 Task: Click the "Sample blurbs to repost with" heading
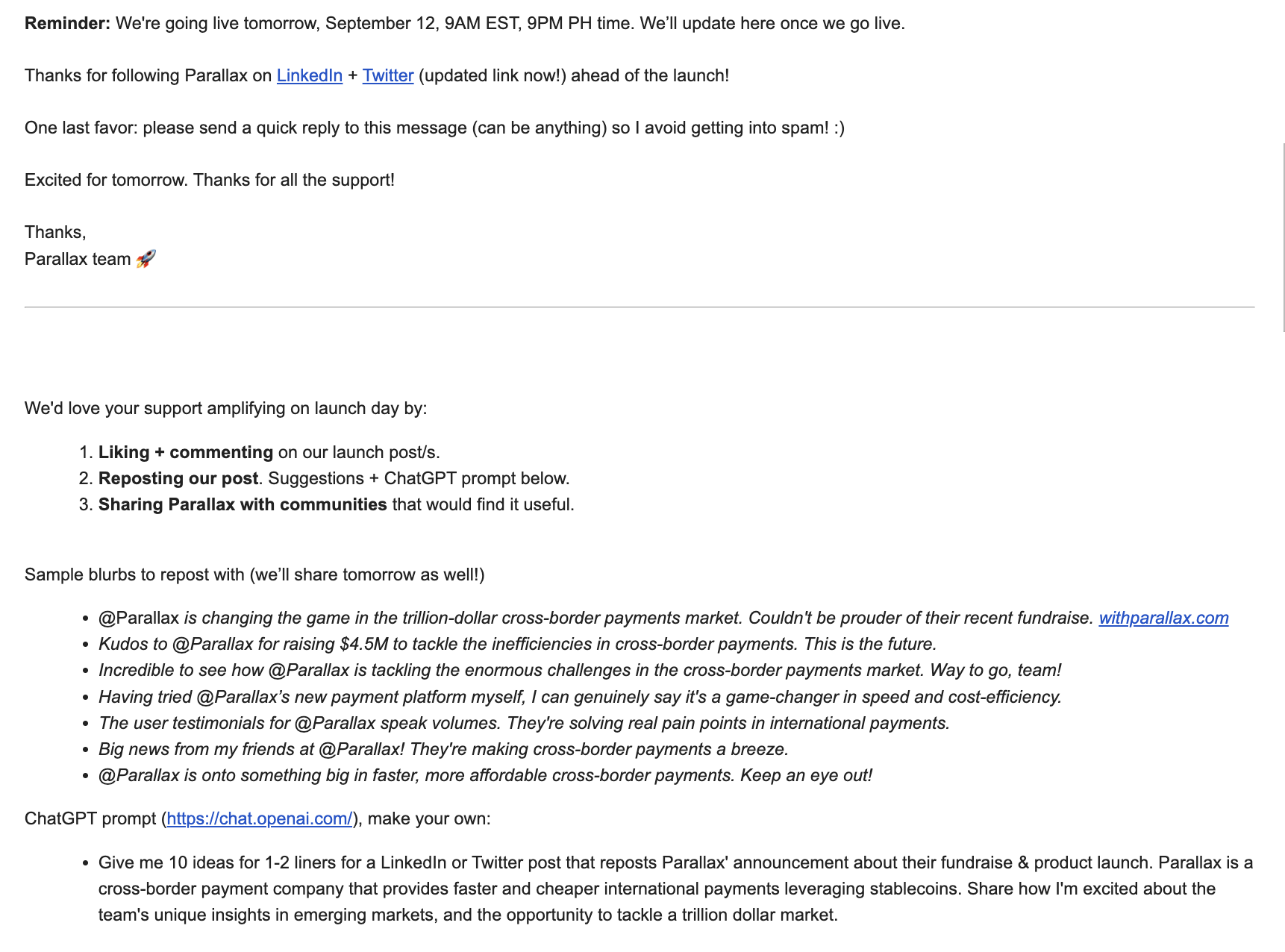pos(254,574)
